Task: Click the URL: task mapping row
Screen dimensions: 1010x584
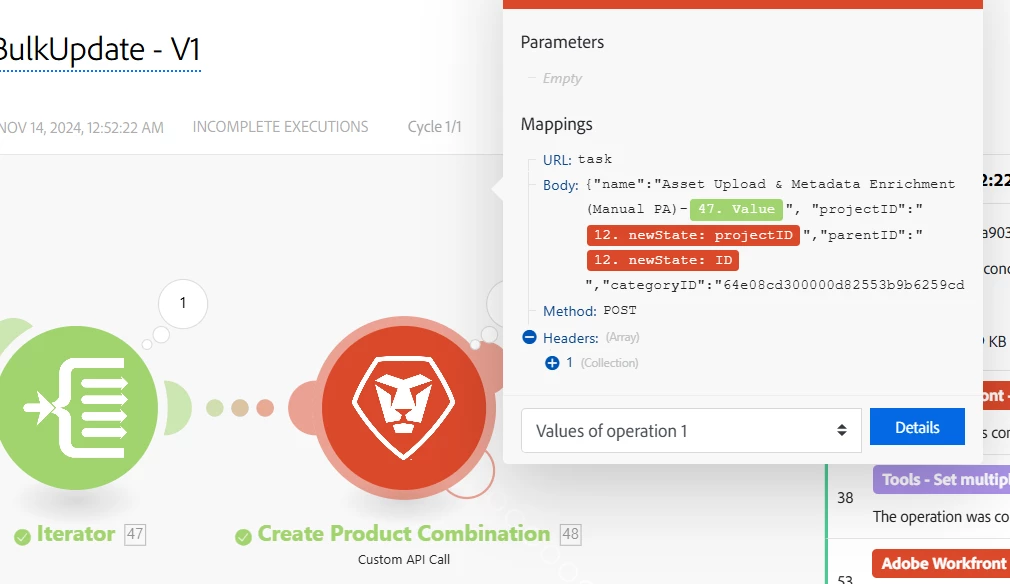Action: click(577, 160)
